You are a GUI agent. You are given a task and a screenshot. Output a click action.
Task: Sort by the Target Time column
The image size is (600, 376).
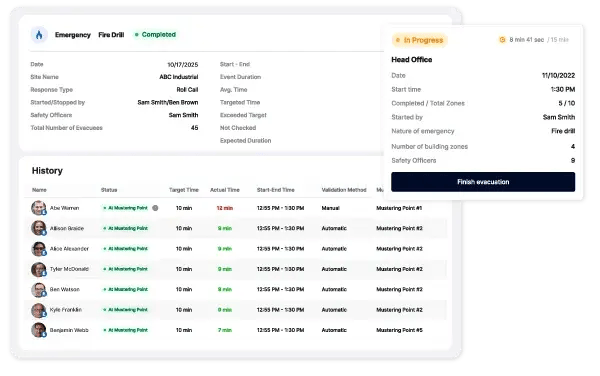coord(184,190)
